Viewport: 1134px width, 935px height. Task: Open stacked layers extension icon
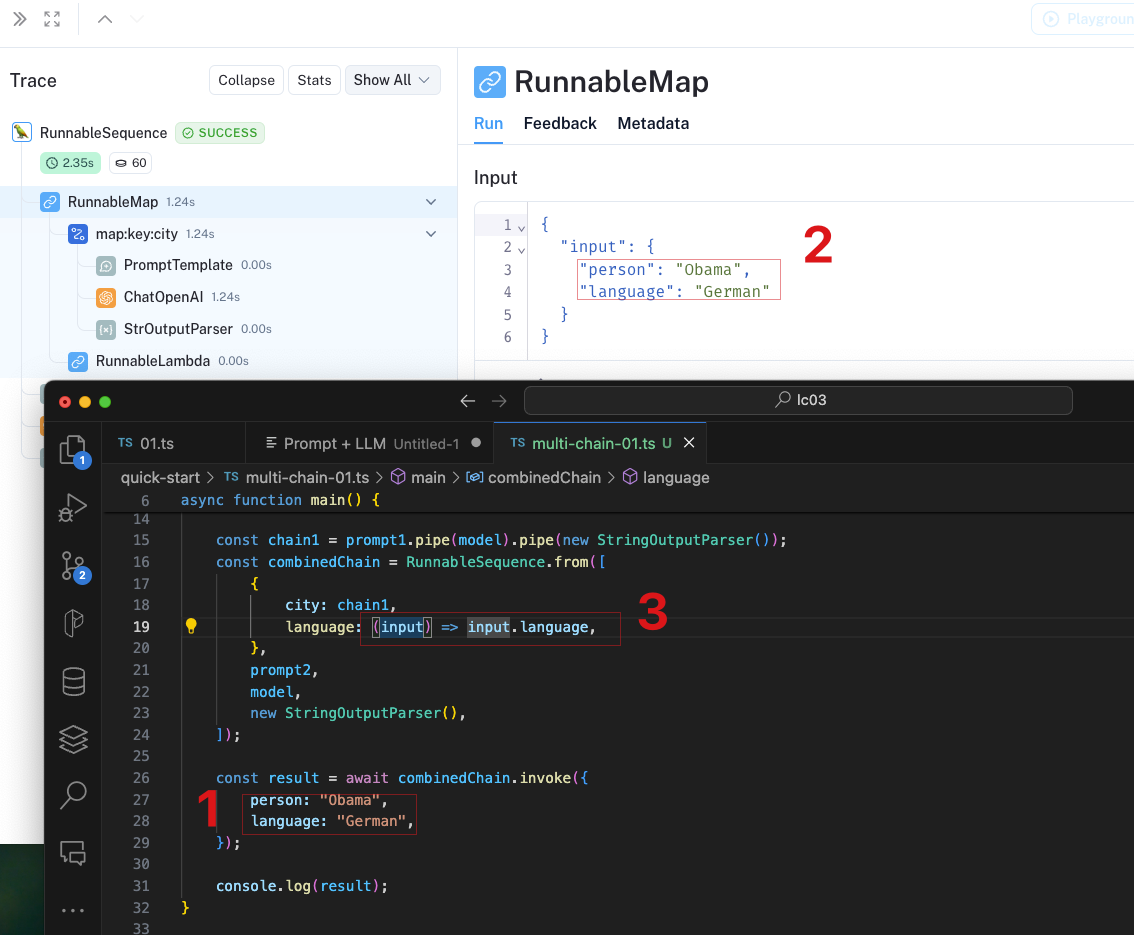click(74, 739)
